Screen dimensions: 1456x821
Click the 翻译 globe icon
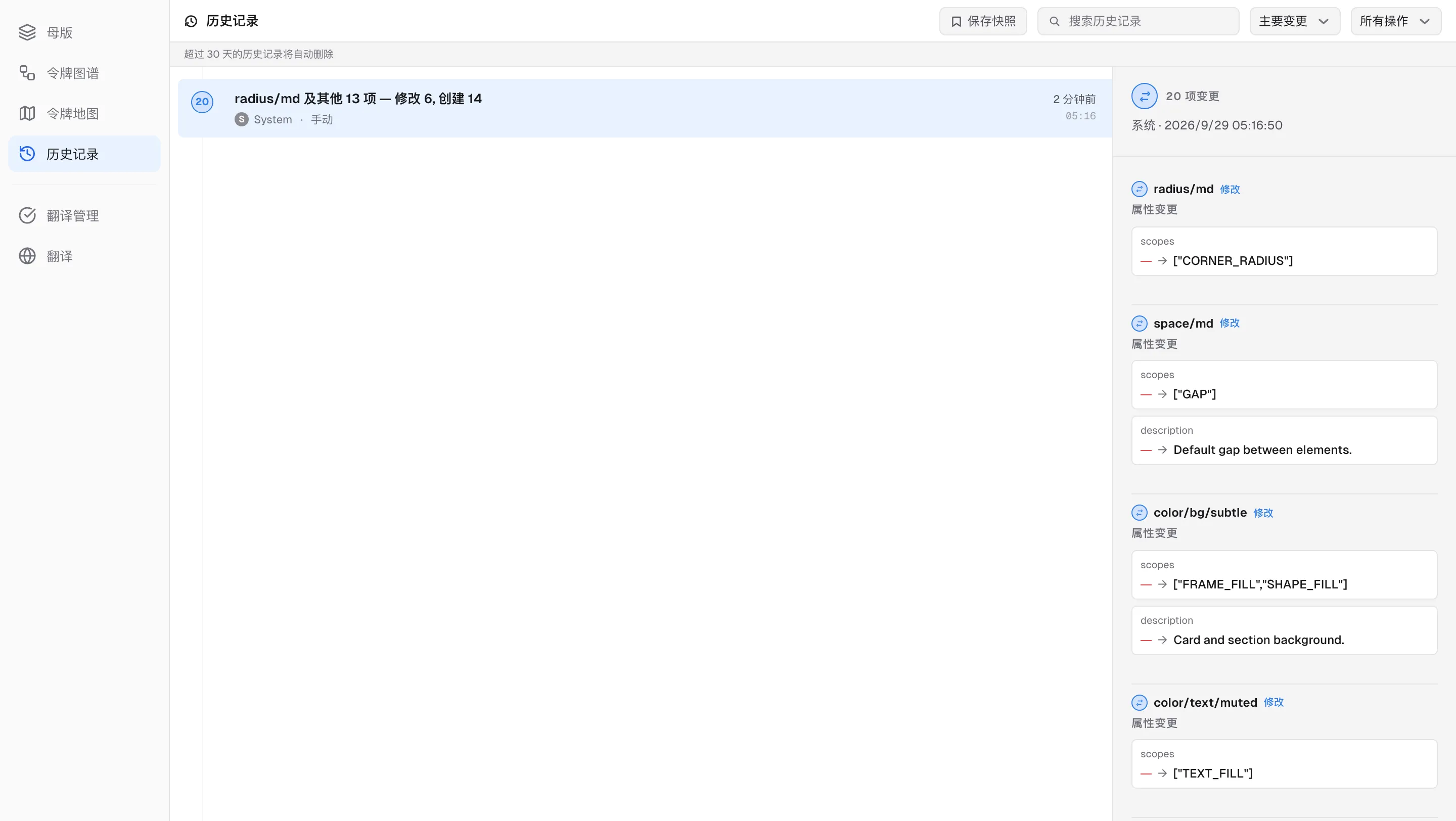pos(27,256)
